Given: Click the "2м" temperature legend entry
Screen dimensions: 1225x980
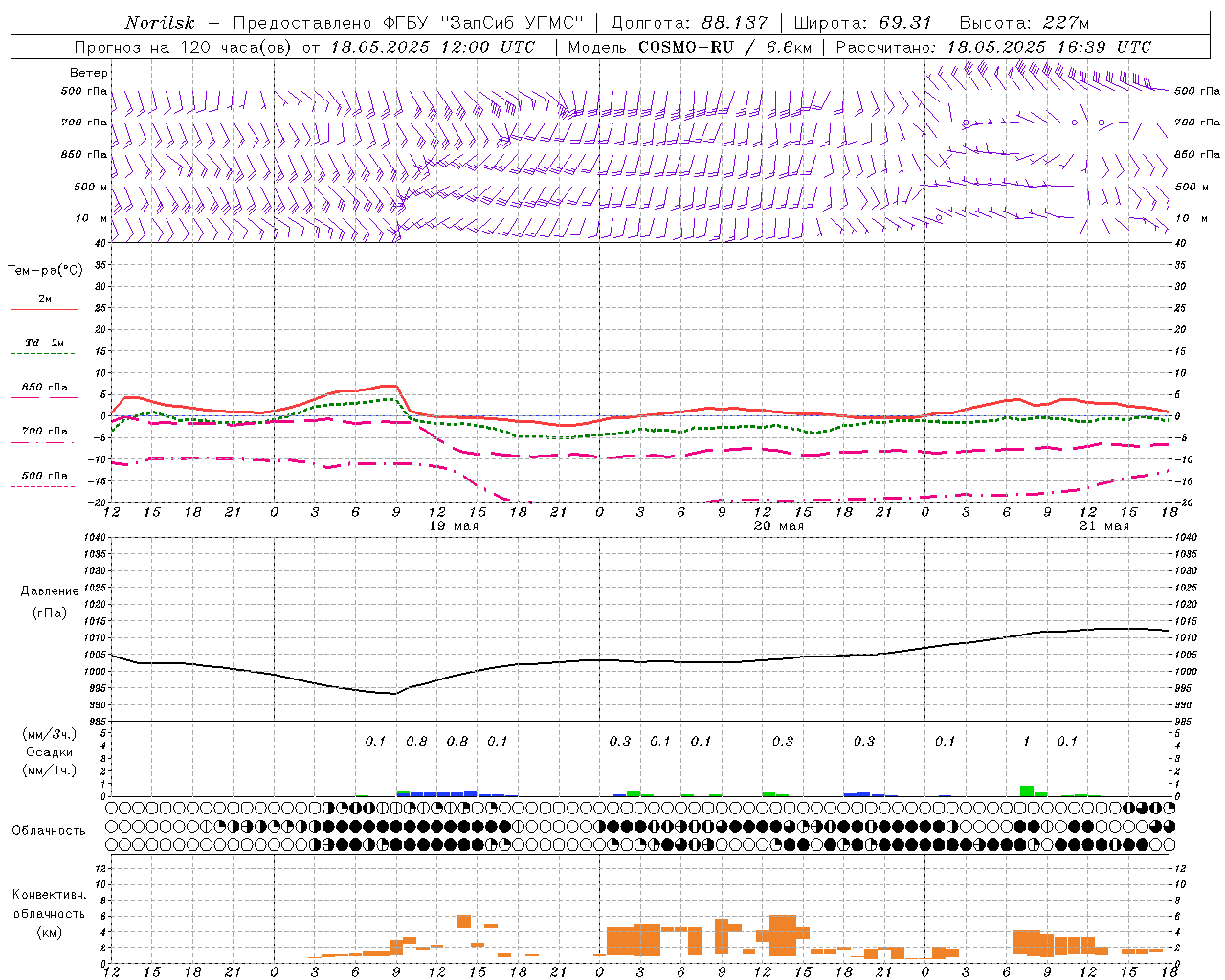Looking at the screenshot, I should [45, 299].
